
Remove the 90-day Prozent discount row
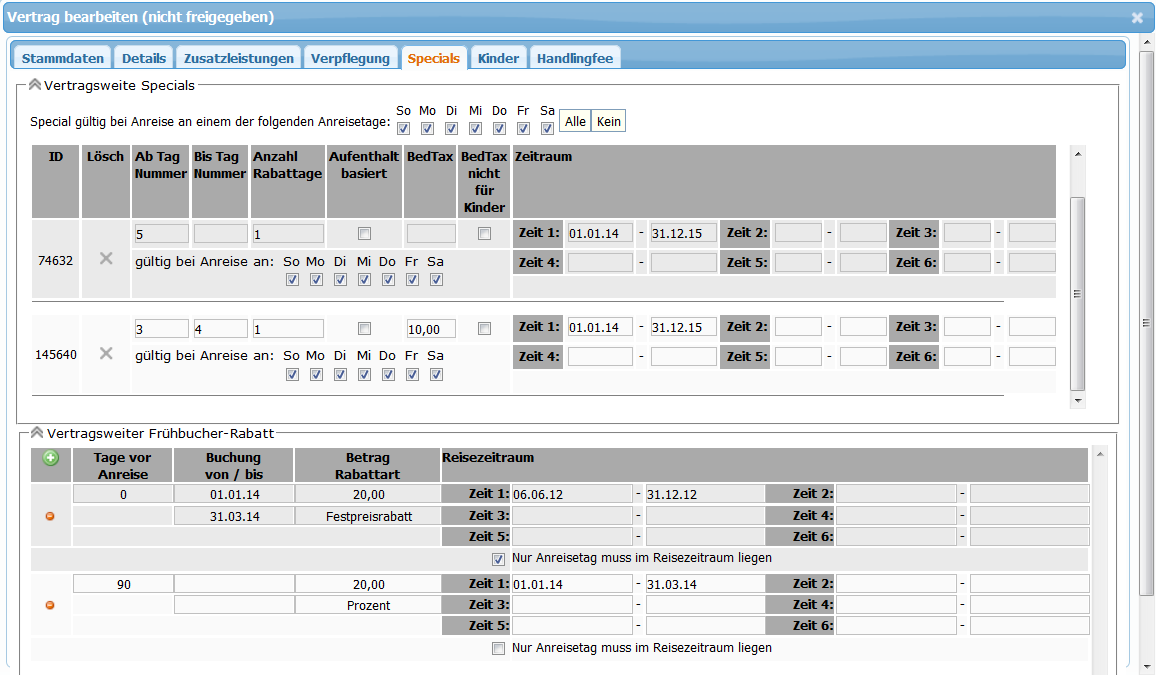50,605
